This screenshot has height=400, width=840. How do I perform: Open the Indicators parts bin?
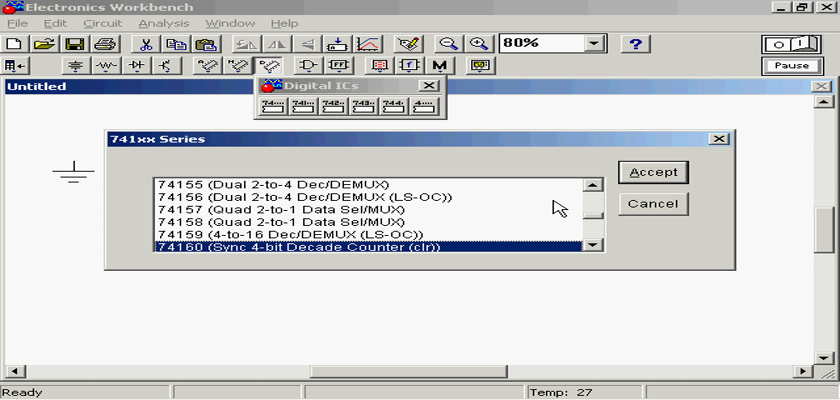(379, 66)
